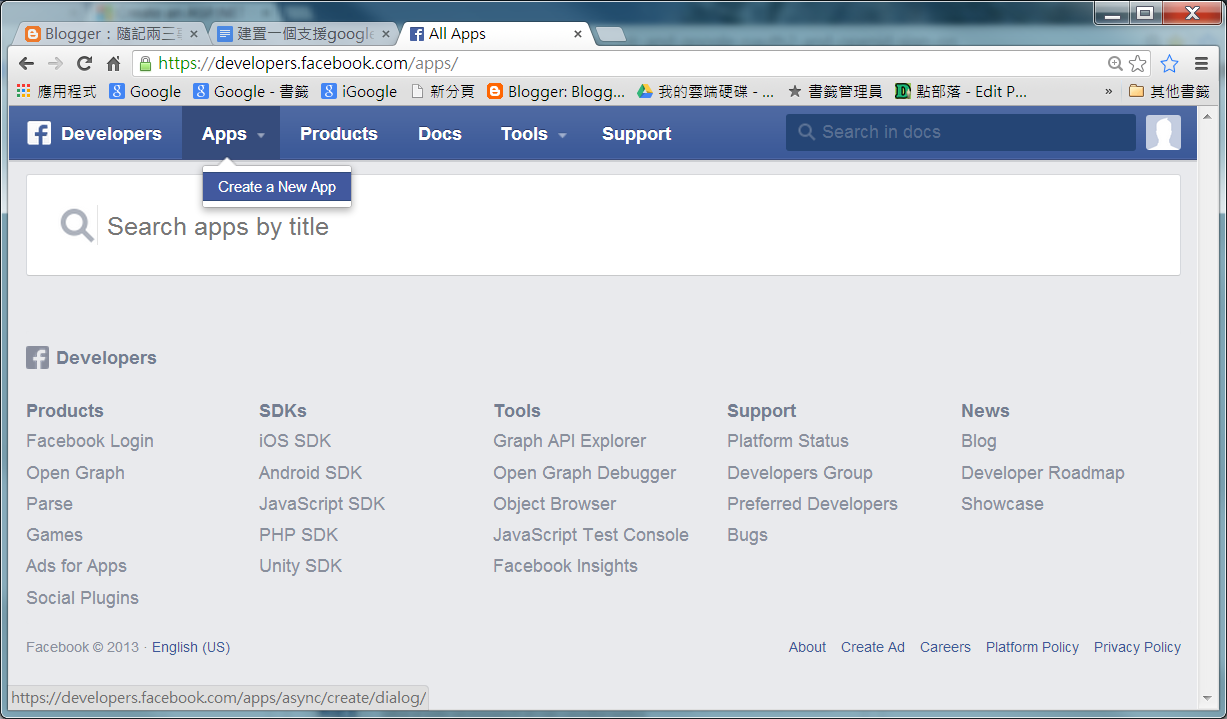Choose Create a New App

click(277, 187)
